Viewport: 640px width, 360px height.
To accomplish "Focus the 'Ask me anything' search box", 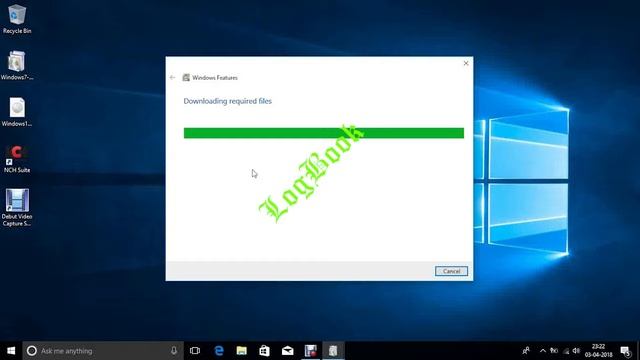I will (x=103, y=351).
